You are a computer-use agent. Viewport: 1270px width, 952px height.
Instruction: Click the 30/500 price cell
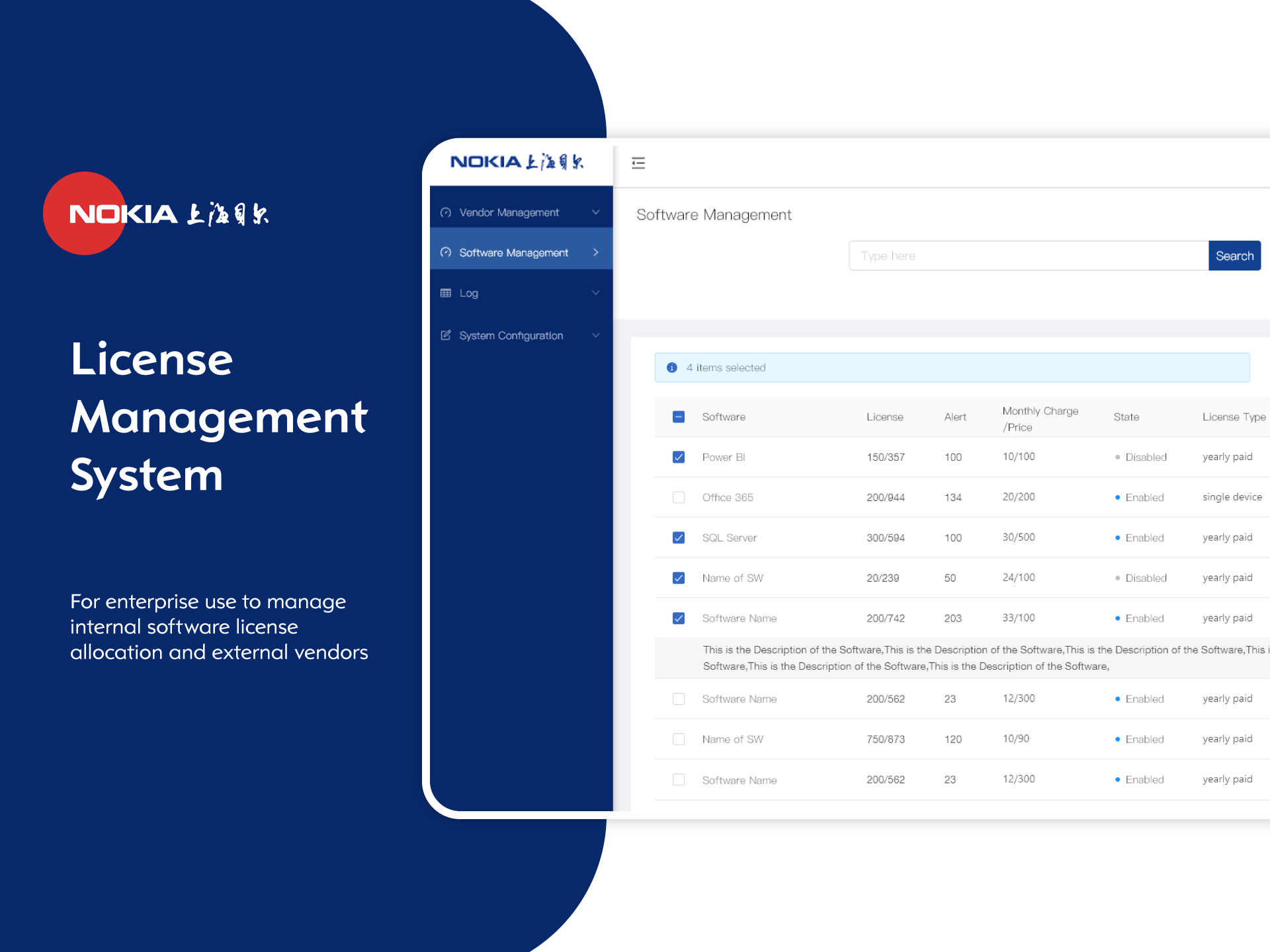point(1019,537)
